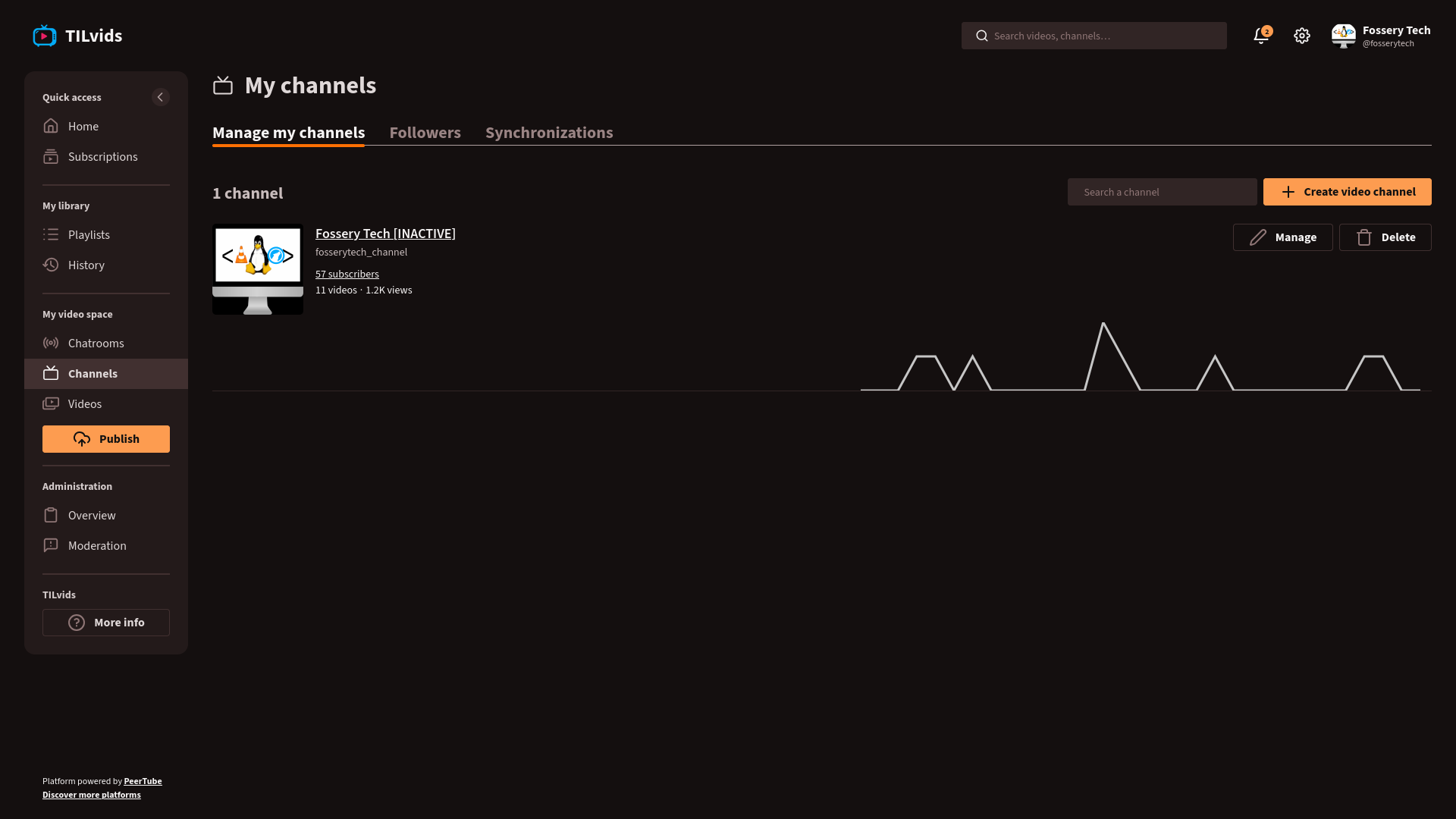Open the PeerTube link in footer
Screen dimensions: 1456x819
click(x=143, y=781)
